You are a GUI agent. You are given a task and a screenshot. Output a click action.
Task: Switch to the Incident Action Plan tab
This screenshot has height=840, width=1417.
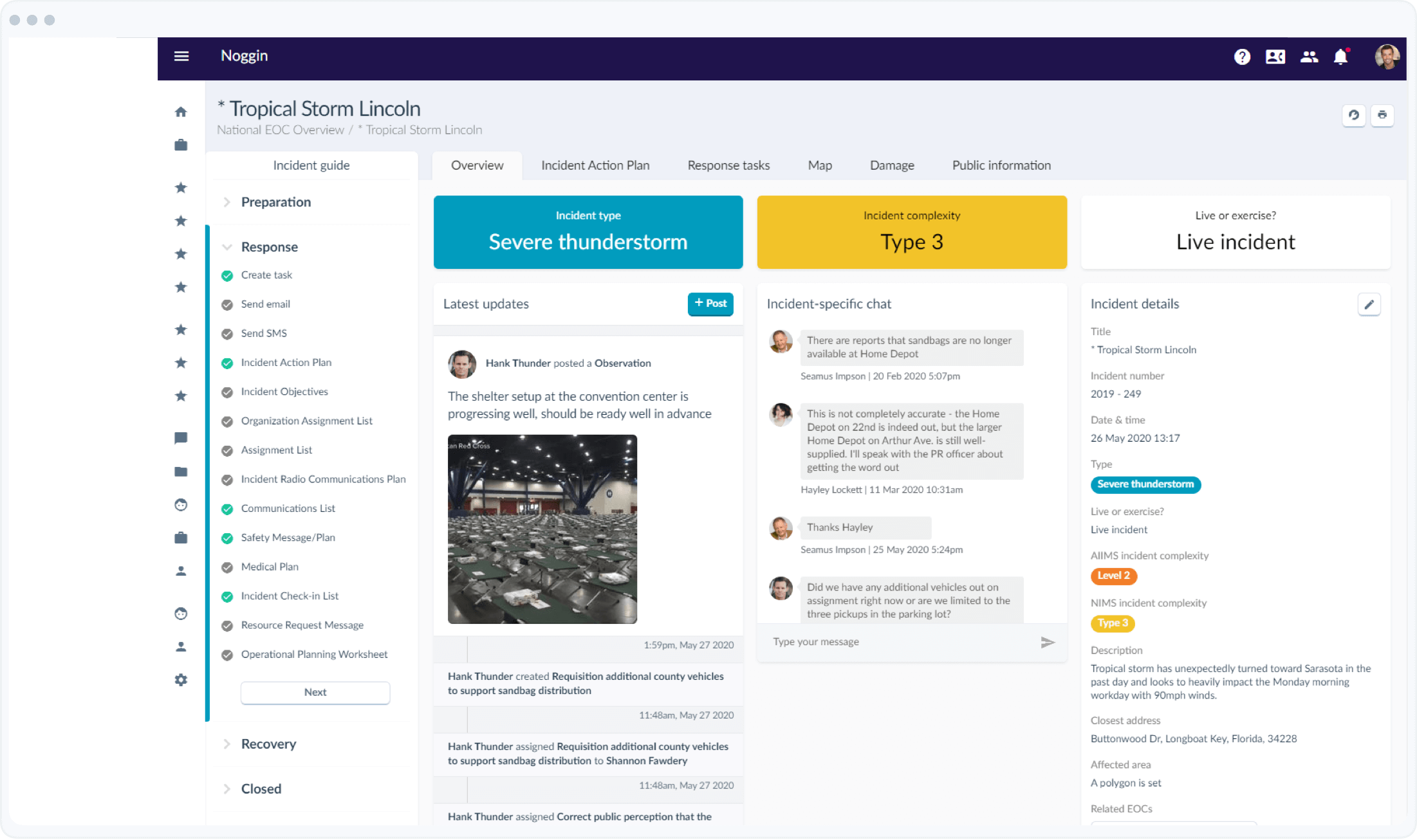595,165
